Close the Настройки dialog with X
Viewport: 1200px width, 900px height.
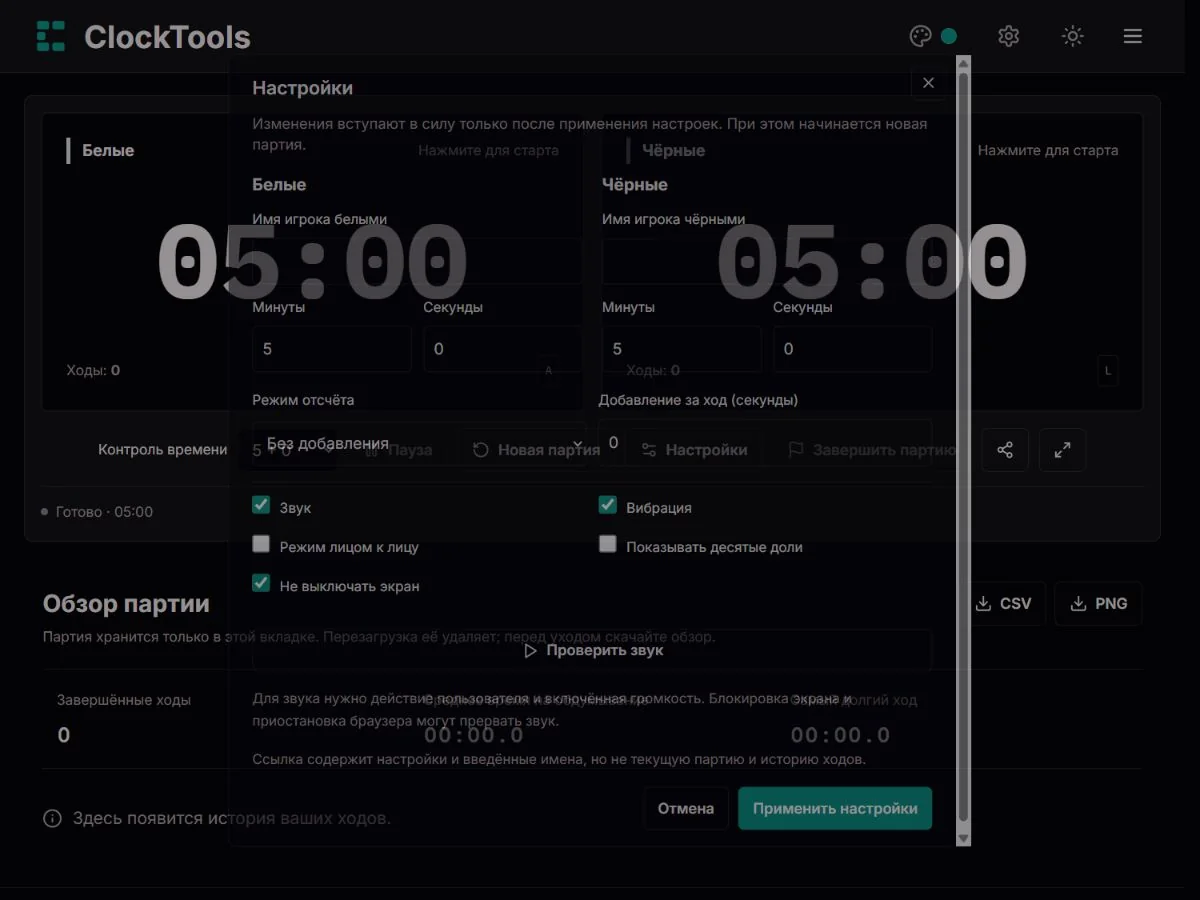click(928, 83)
